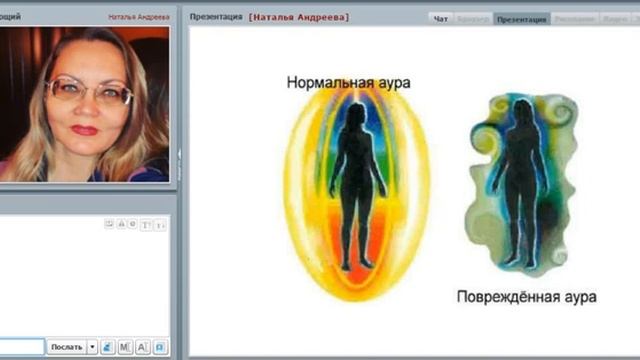Viewport: 640px width, 360px height.
Task: Click the blue square icon after A icon
Action: (x=160, y=347)
